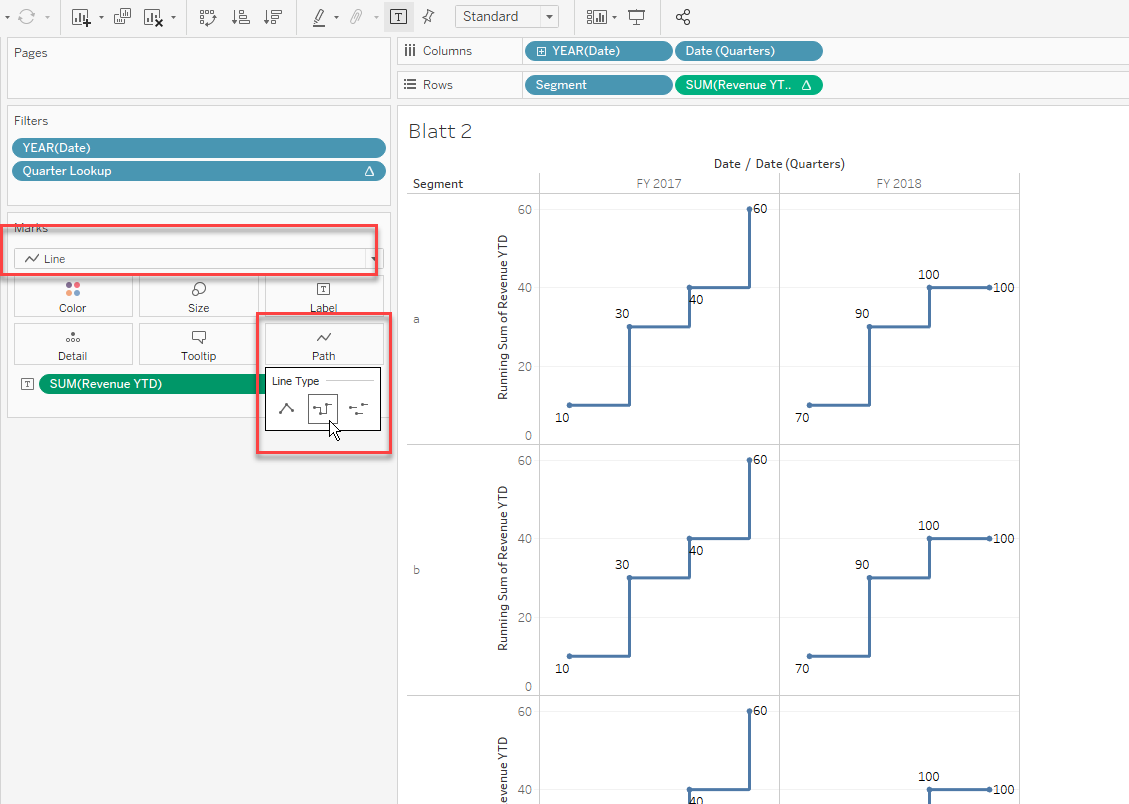Select the jump Line Type option
Viewport: 1129px width, 804px height.
coord(358,408)
